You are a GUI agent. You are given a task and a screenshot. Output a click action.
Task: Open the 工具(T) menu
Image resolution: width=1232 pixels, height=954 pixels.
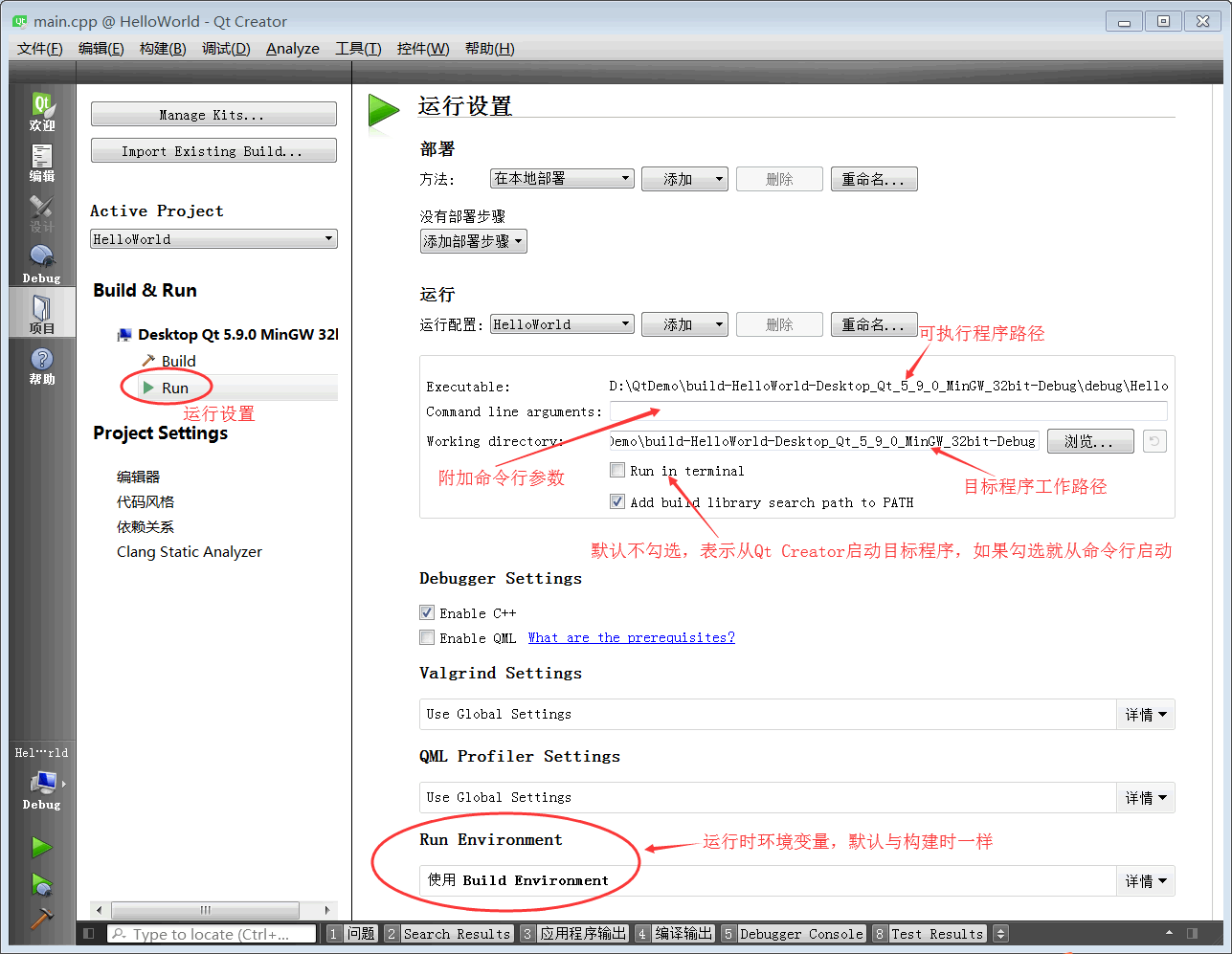click(358, 49)
